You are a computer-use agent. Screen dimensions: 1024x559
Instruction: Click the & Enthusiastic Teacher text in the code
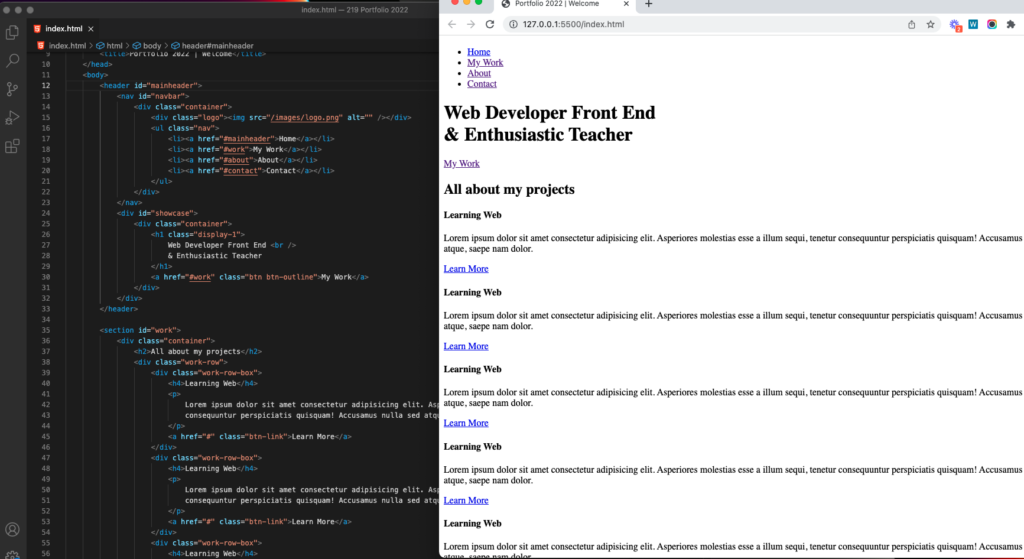click(215, 255)
